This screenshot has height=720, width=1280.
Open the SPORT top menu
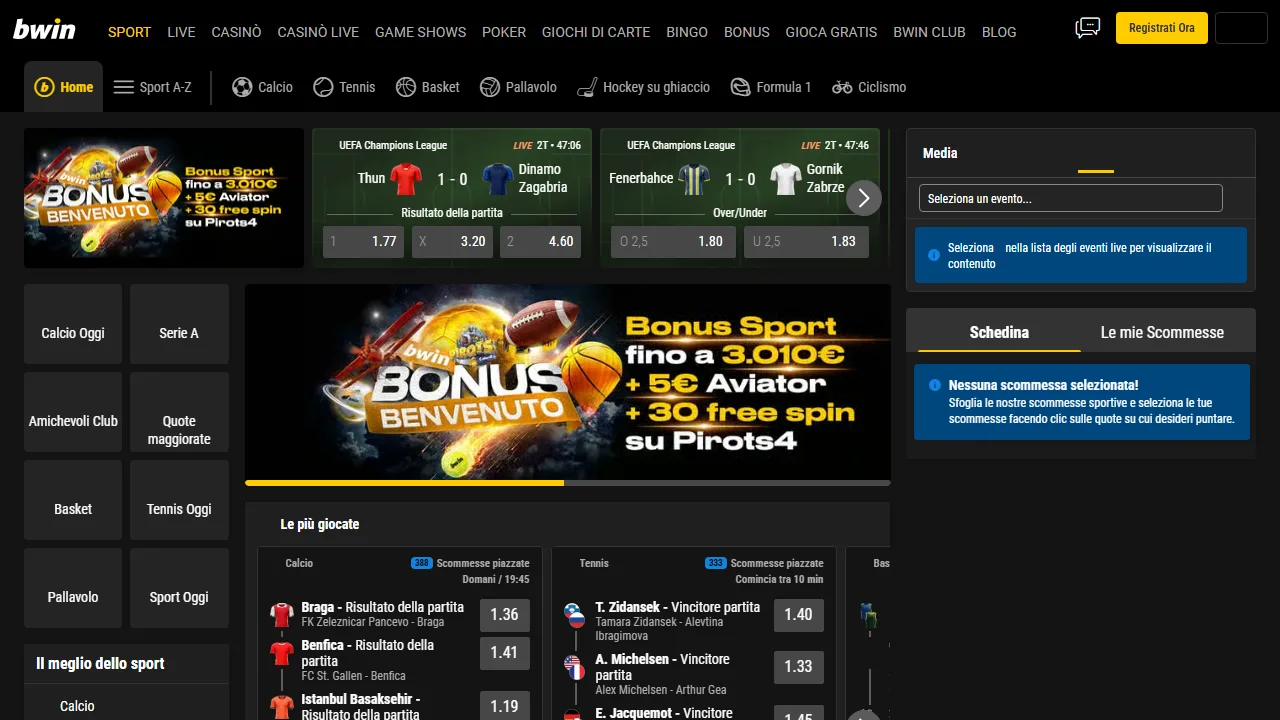click(129, 32)
